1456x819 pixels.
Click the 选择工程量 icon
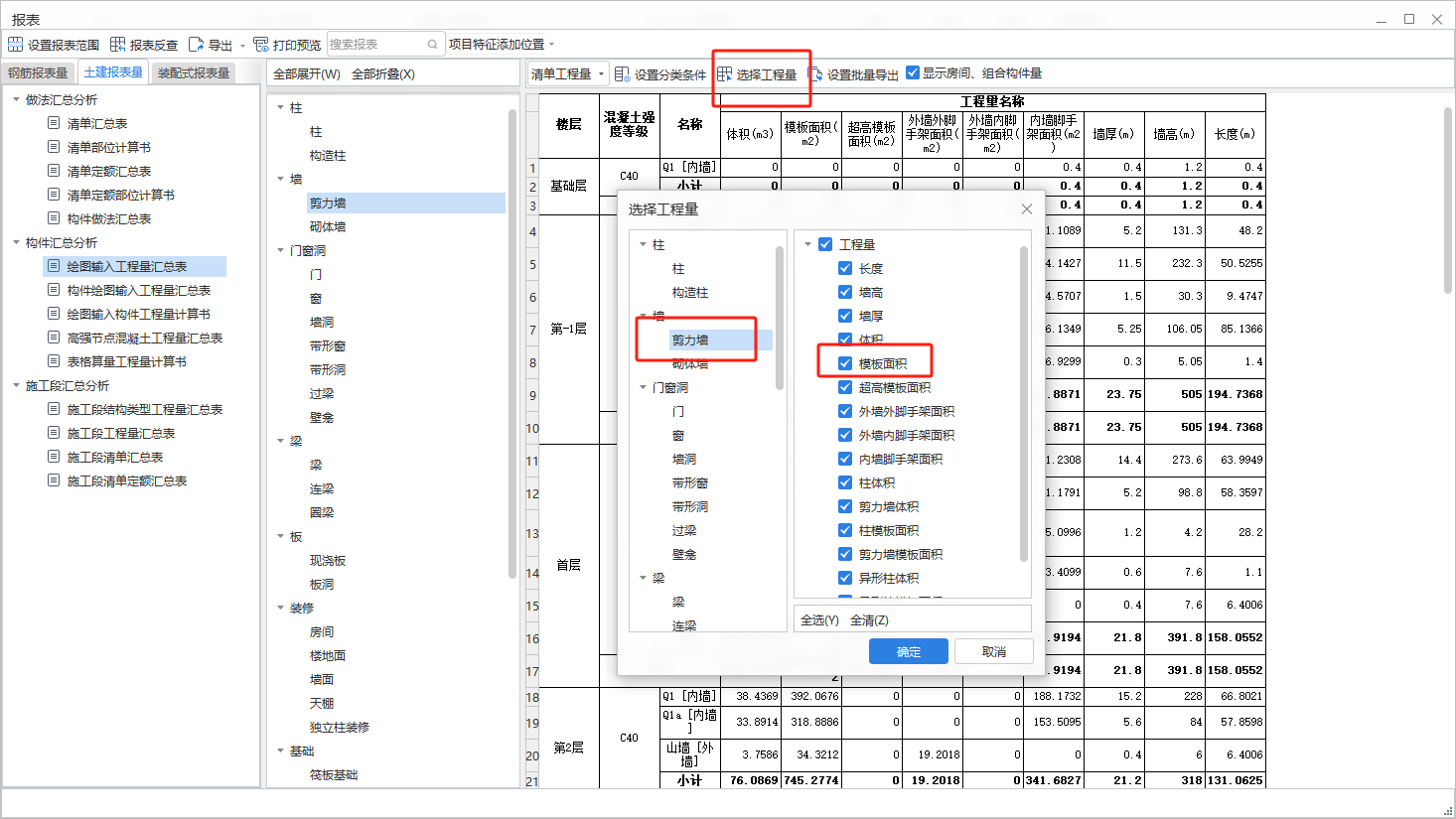[x=725, y=74]
